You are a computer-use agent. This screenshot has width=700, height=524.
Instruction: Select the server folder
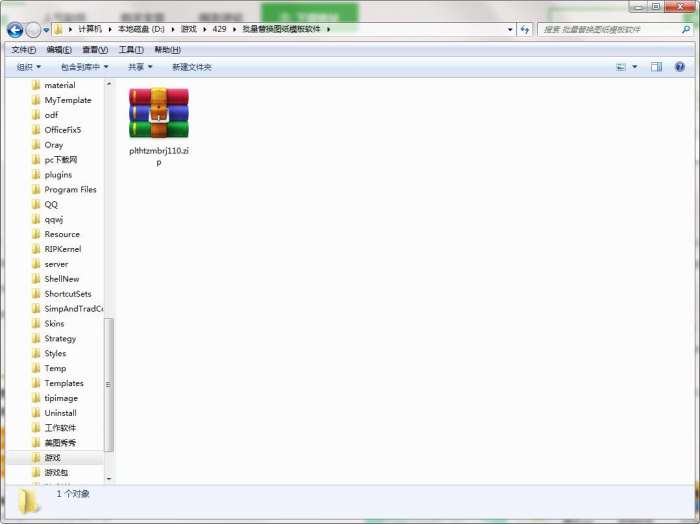click(56, 264)
